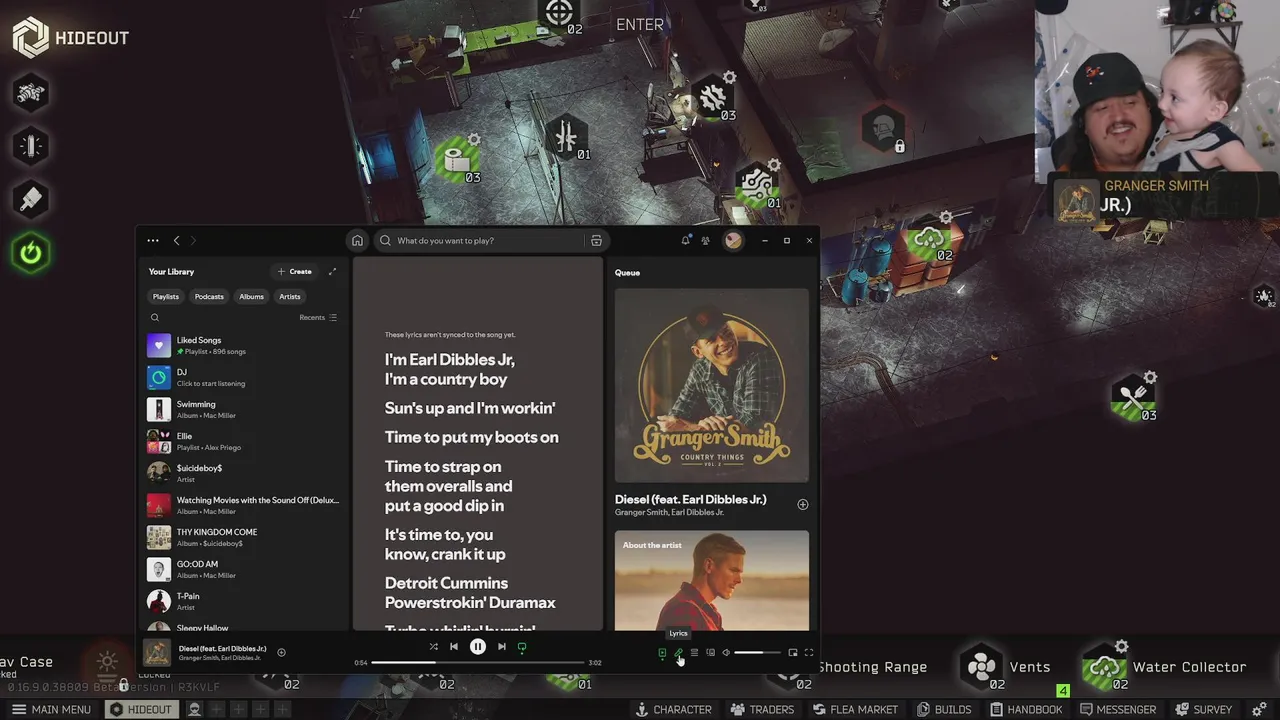Open Spotify profile avatar menu
The width and height of the screenshot is (1280, 720).
pyautogui.click(x=733, y=240)
